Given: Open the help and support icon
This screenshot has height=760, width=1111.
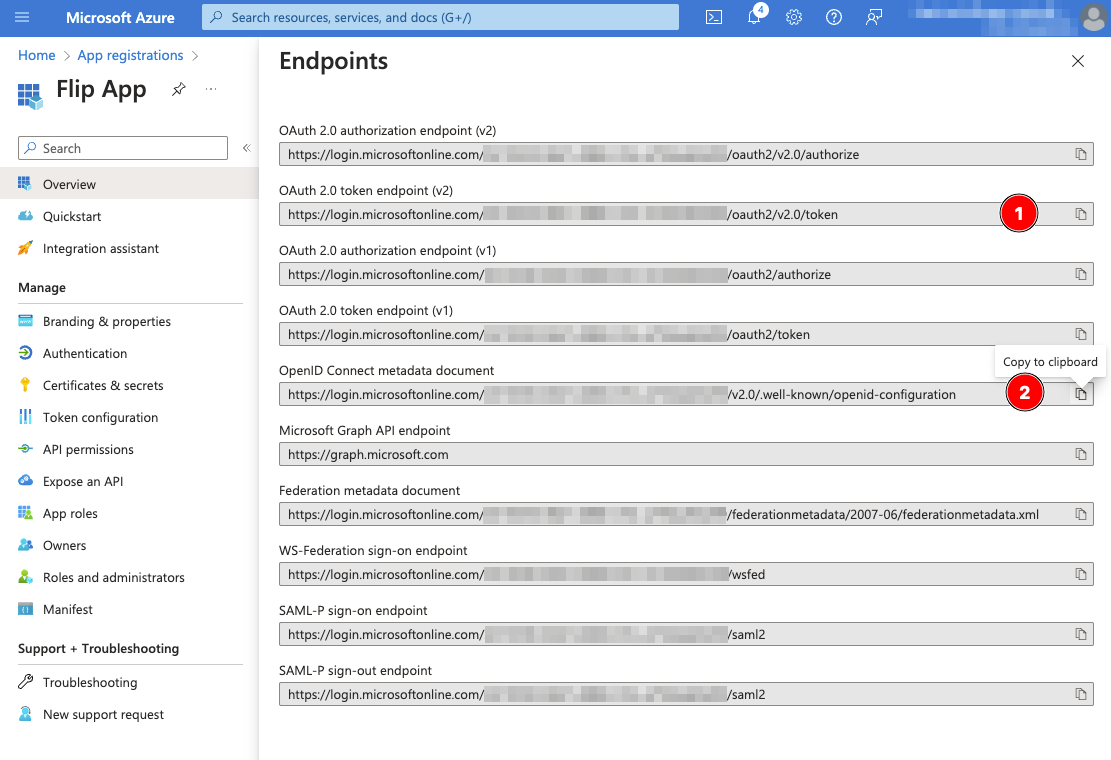Looking at the screenshot, I should [x=834, y=17].
